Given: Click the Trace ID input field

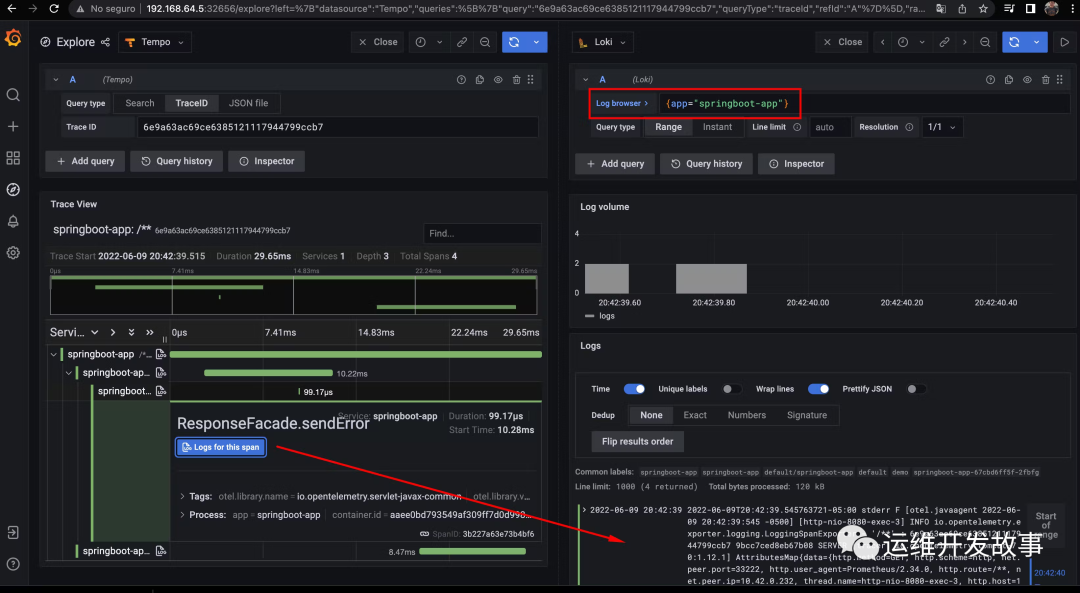Looking at the screenshot, I should pyautogui.click(x=337, y=127).
